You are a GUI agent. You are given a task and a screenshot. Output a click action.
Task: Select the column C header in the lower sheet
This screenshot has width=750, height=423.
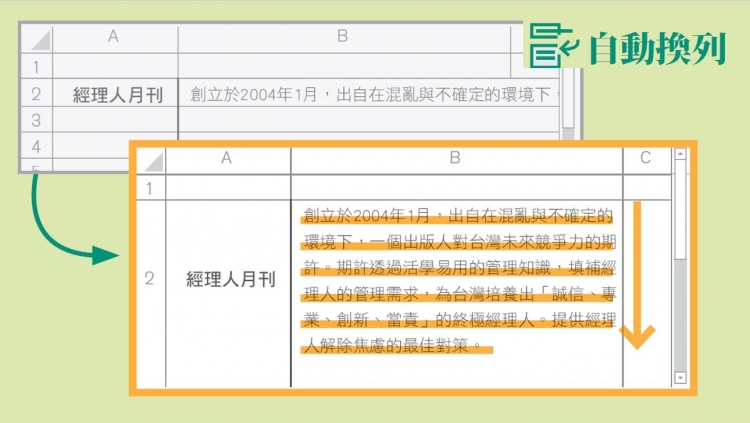[645, 158]
